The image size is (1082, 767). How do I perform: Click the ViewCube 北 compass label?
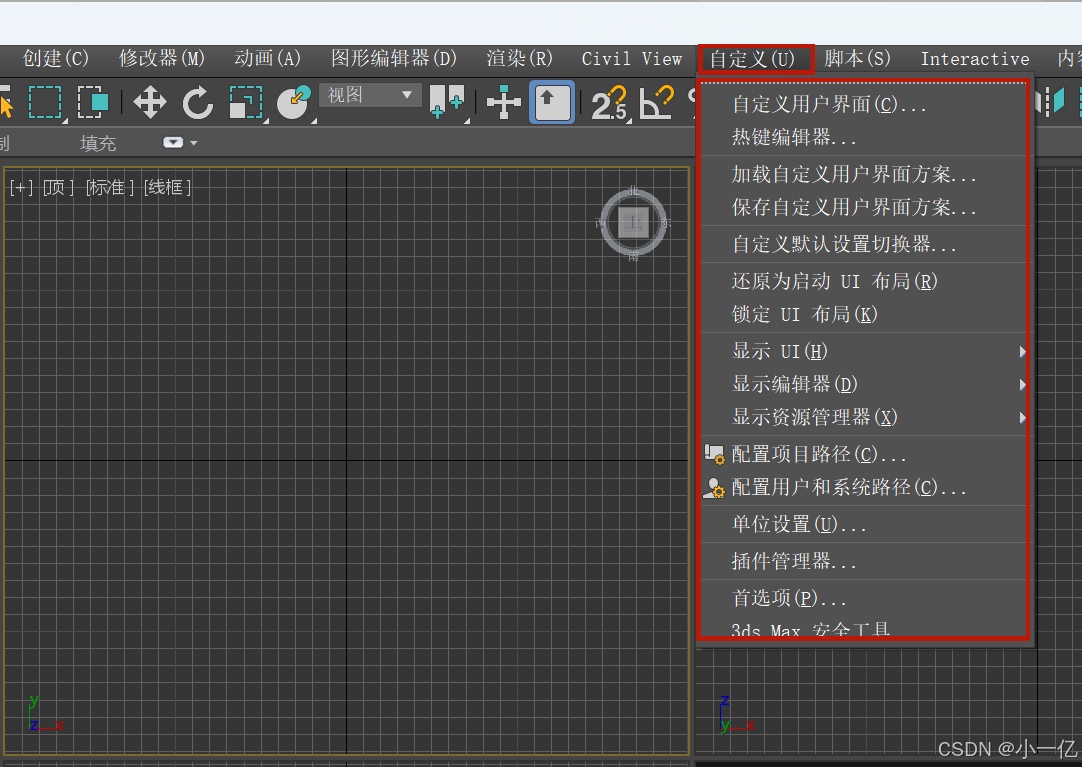[x=633, y=190]
